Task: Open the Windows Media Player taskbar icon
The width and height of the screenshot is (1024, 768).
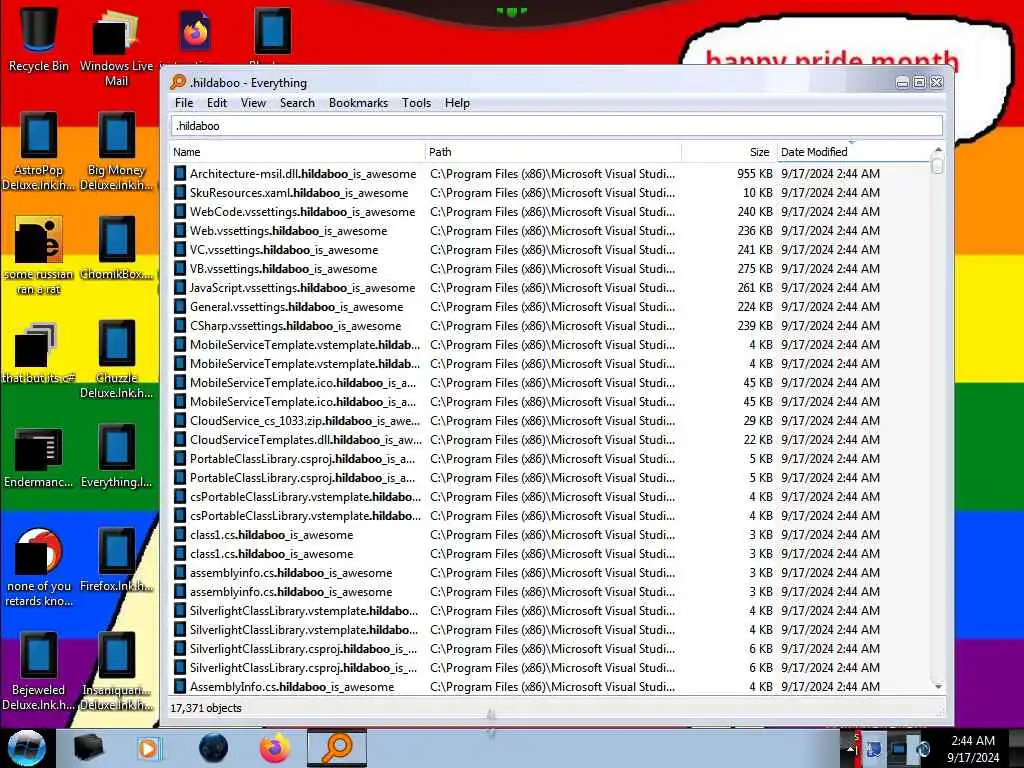Action: tap(148, 748)
